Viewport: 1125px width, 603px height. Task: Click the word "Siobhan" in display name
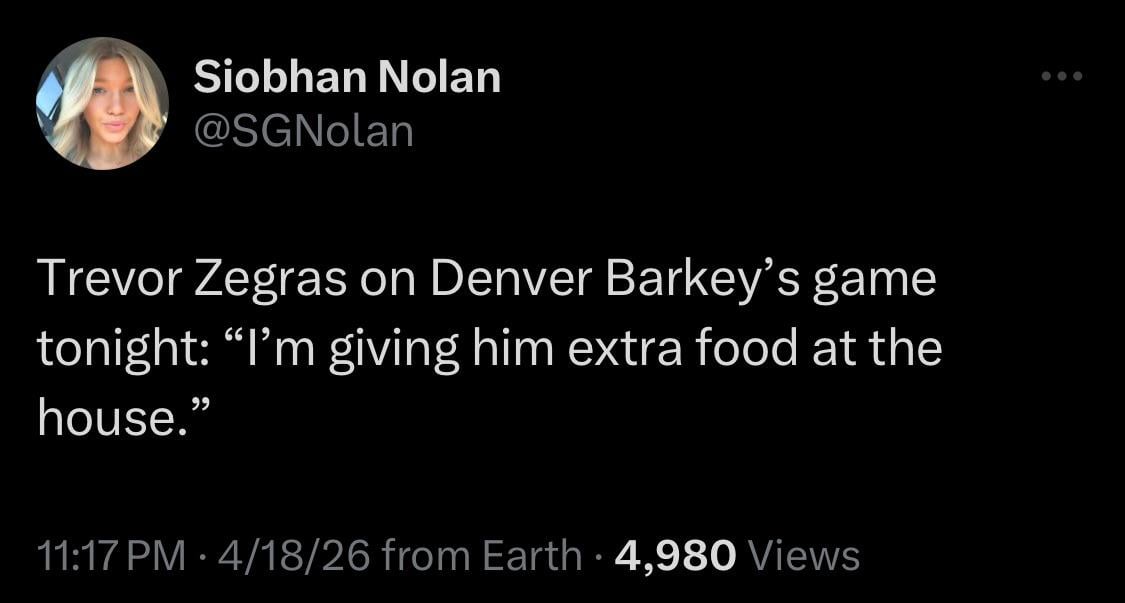277,77
